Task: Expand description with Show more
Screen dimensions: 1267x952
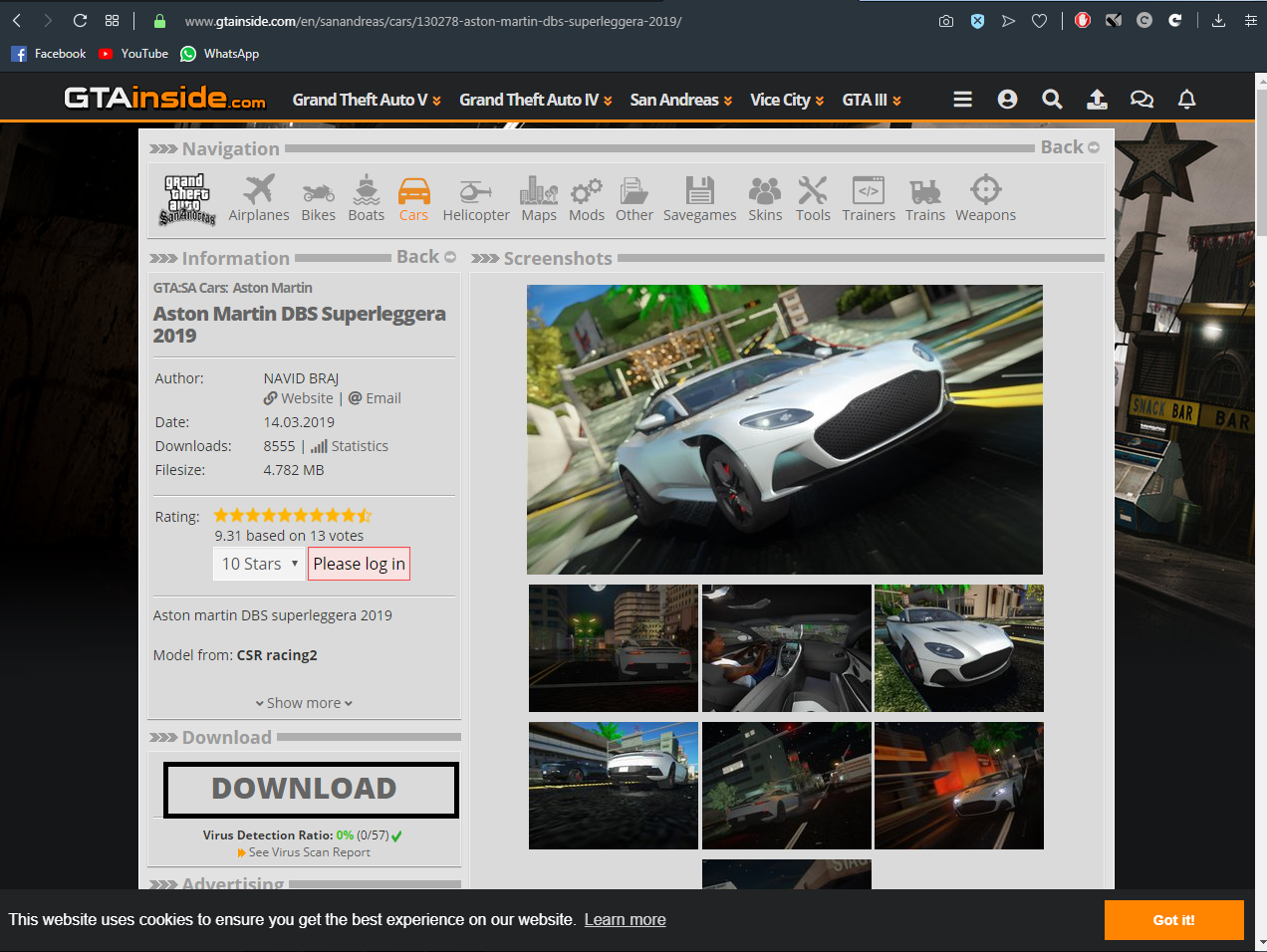Action: pyautogui.click(x=304, y=703)
